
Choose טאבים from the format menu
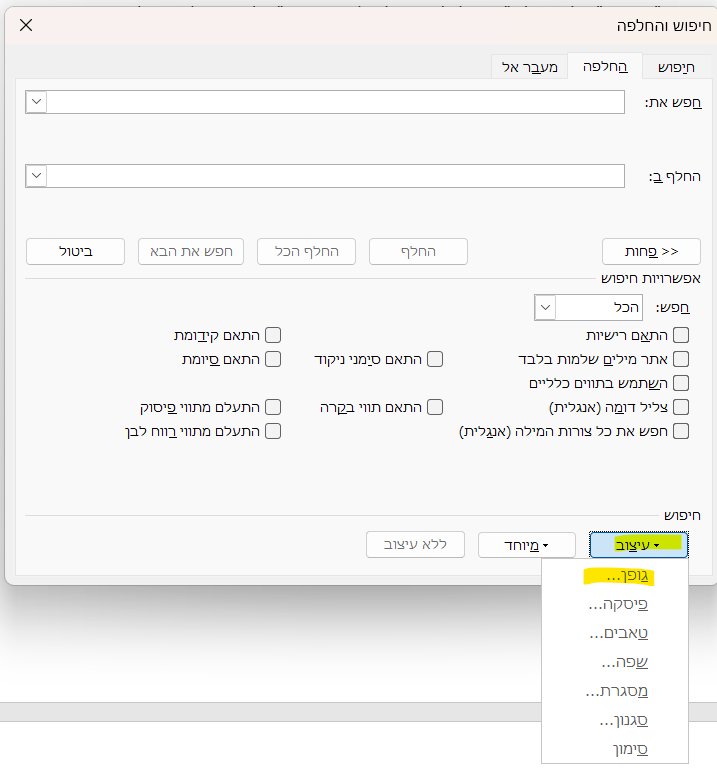coord(615,634)
